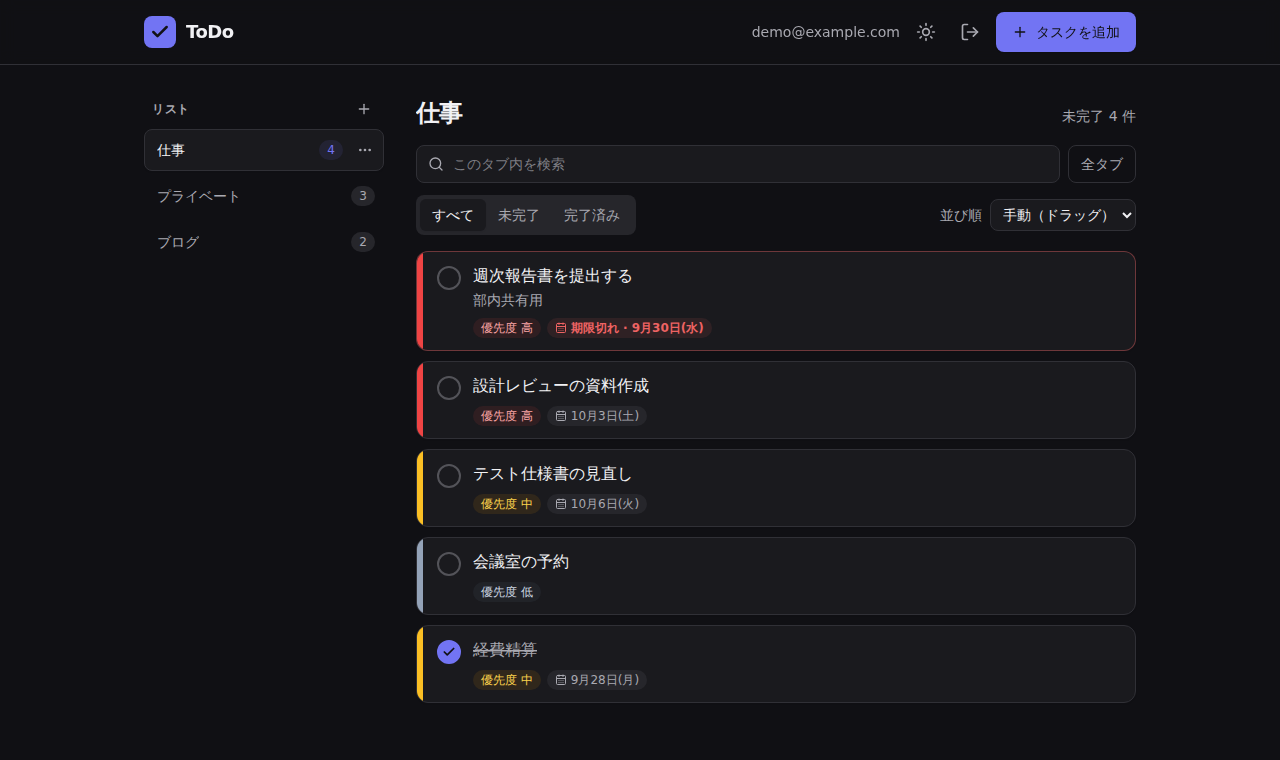
Task: Click the 会議室の予約 task title
Action: [521, 562]
